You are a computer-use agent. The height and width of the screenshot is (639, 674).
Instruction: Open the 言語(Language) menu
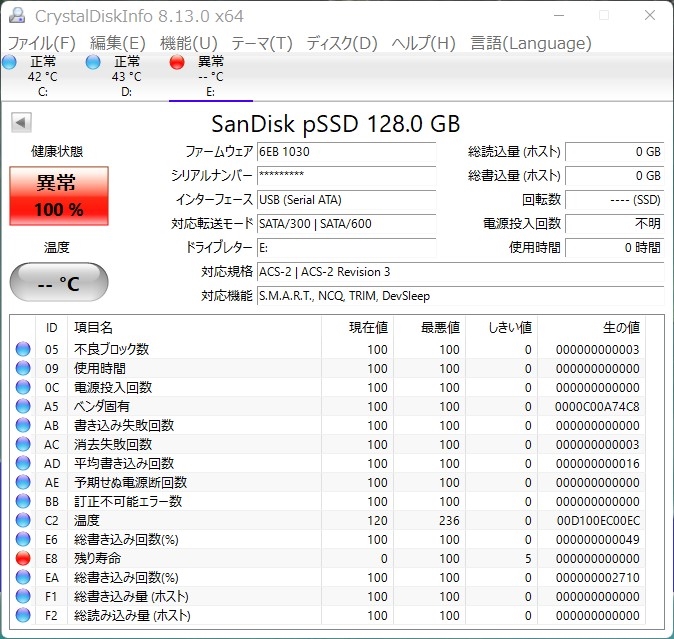pyautogui.click(x=531, y=43)
